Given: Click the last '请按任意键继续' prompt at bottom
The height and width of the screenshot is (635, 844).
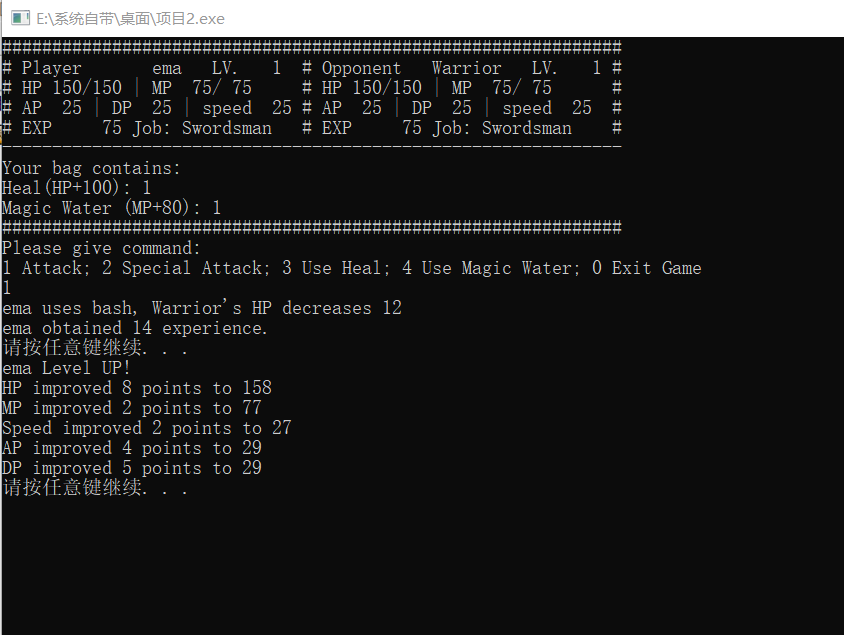Looking at the screenshot, I should pos(95,488).
